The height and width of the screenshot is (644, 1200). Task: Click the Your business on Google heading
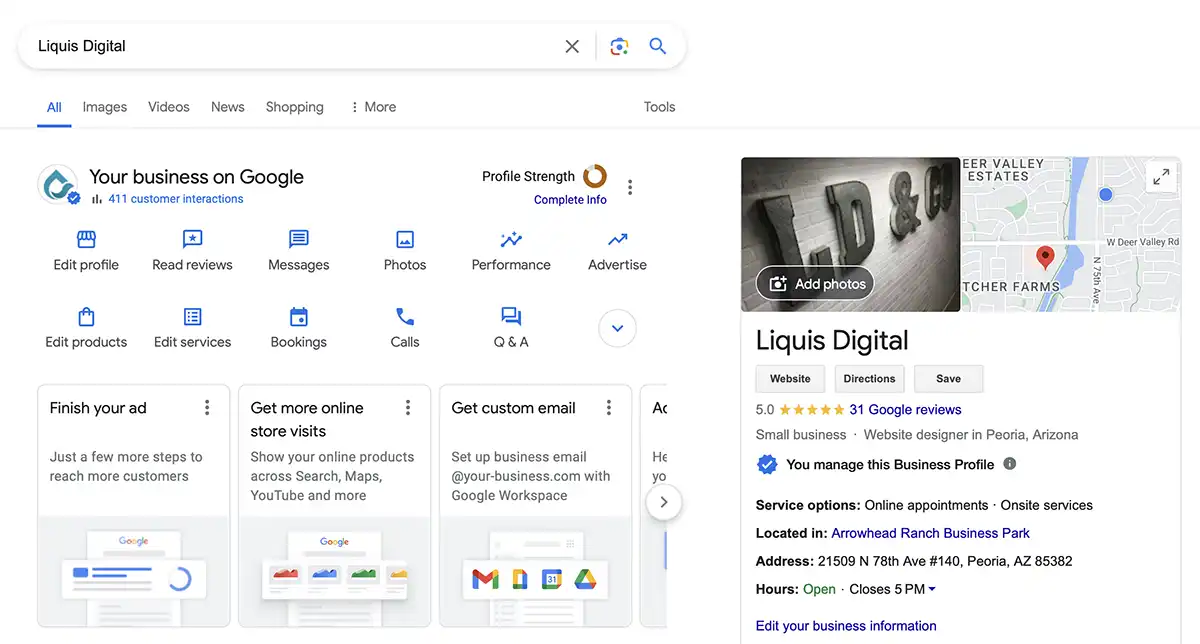196,177
